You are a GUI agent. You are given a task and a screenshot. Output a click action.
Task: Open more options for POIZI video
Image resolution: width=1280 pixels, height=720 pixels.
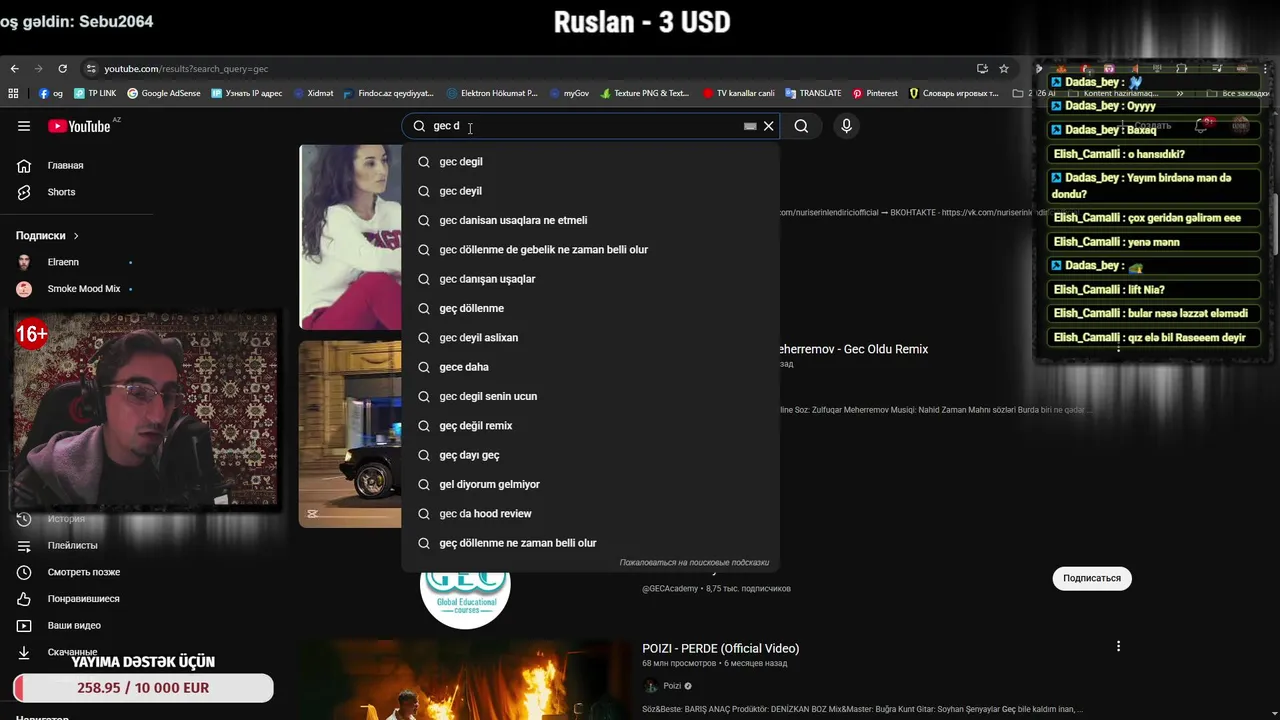pyautogui.click(x=1118, y=646)
